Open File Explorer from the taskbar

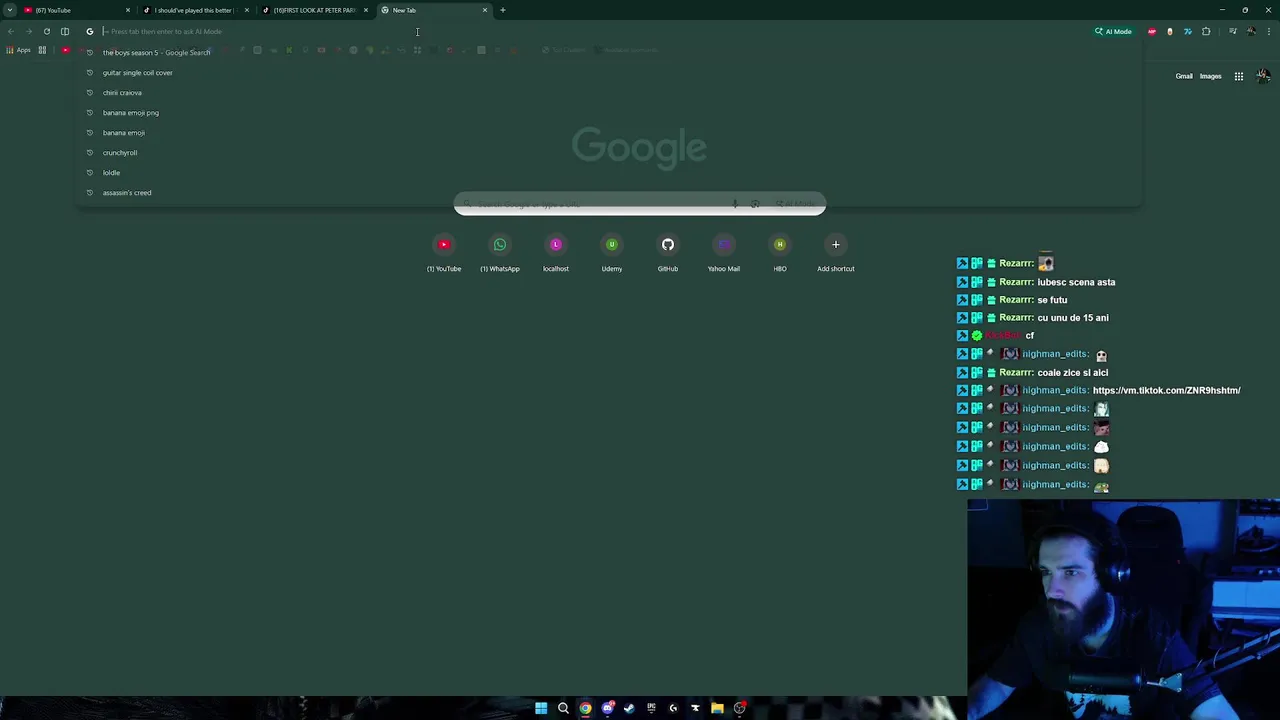717,708
